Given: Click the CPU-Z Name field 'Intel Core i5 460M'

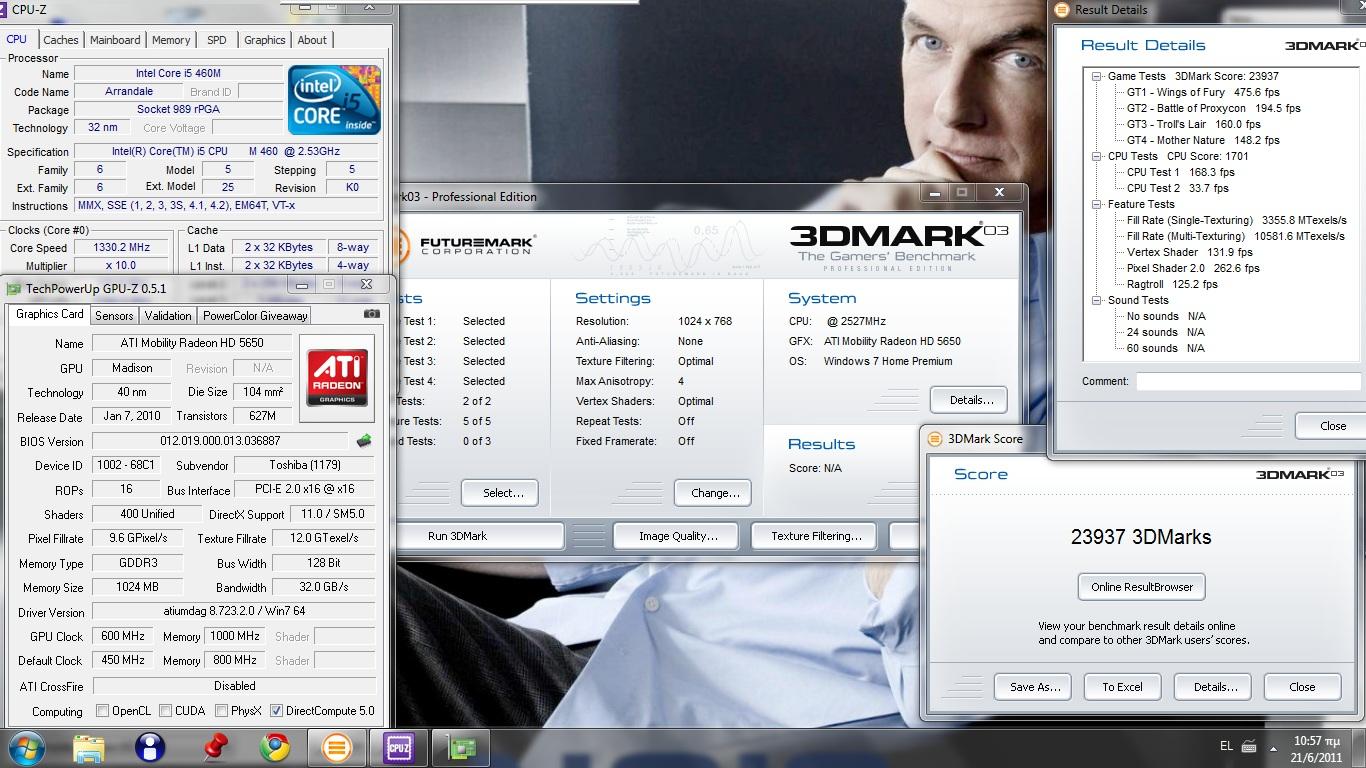Looking at the screenshot, I should [x=178, y=74].
